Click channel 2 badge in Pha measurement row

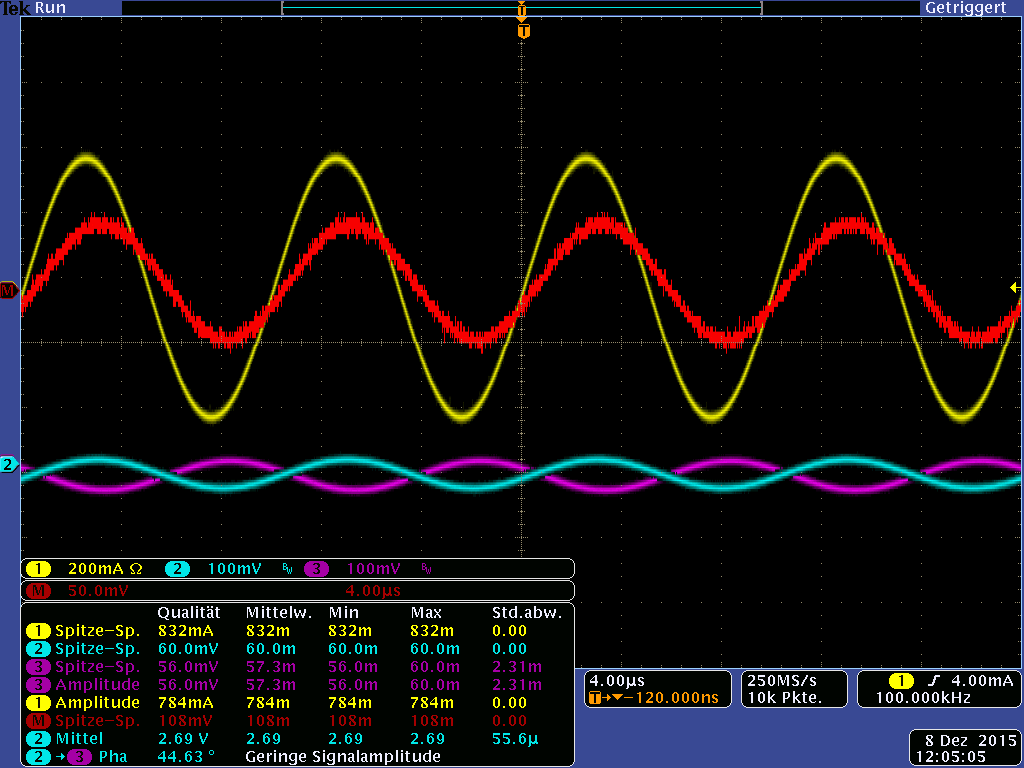[x=39, y=757]
